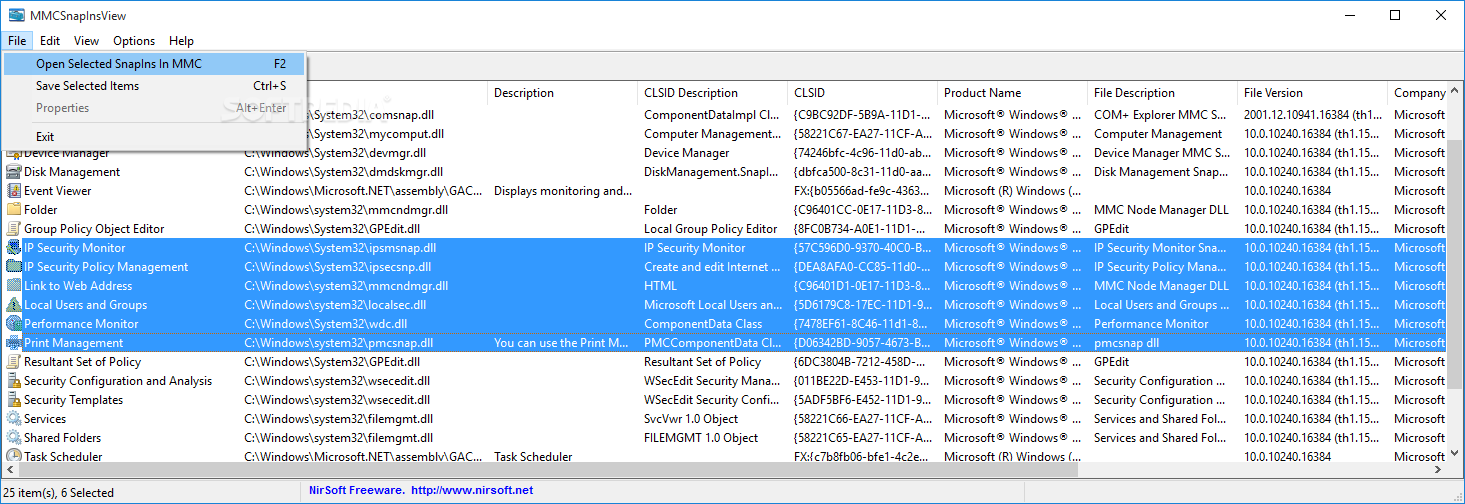Click the 'SvcVwr 1.0 Object' CLSID description

click(691, 419)
